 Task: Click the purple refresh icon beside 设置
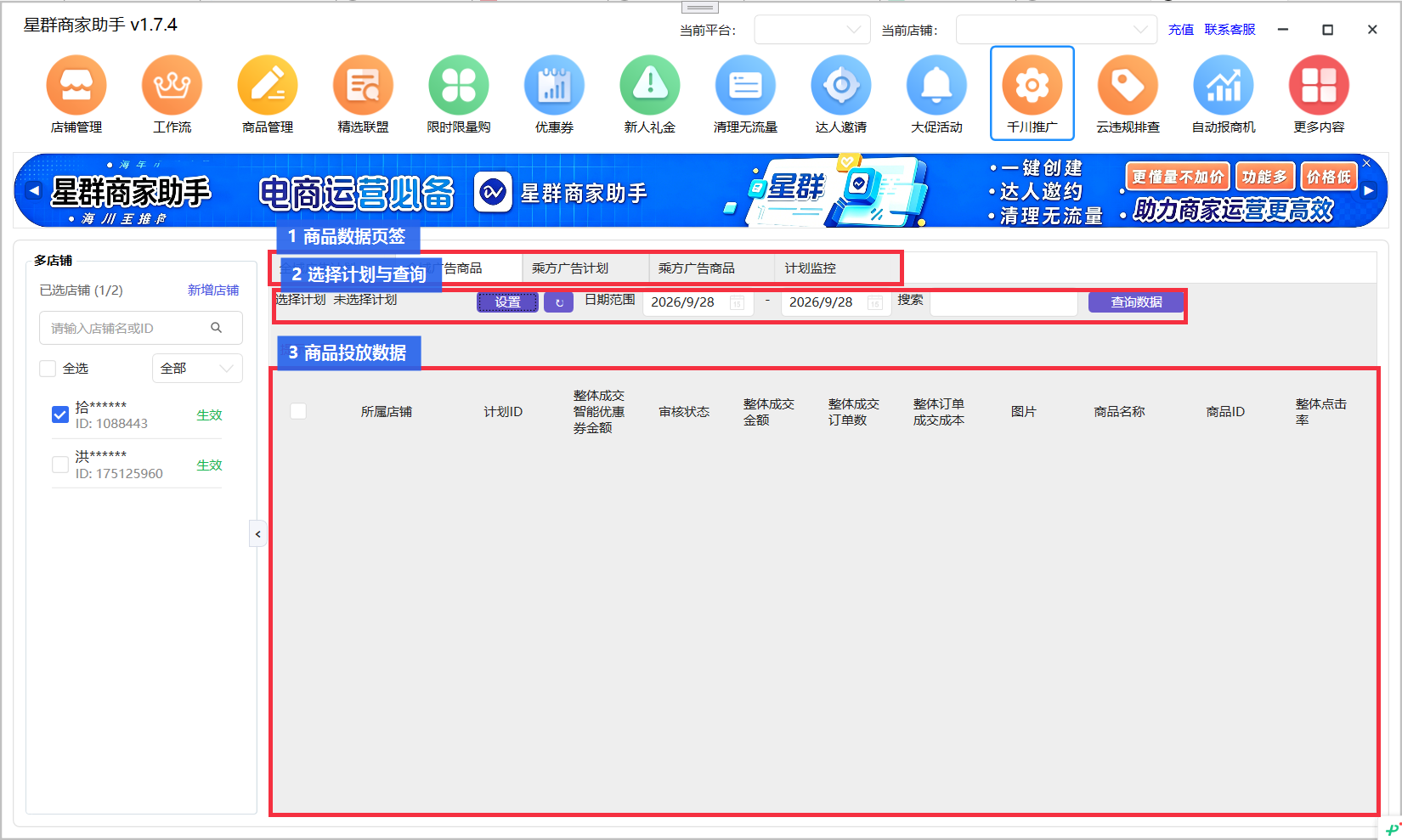coord(559,302)
